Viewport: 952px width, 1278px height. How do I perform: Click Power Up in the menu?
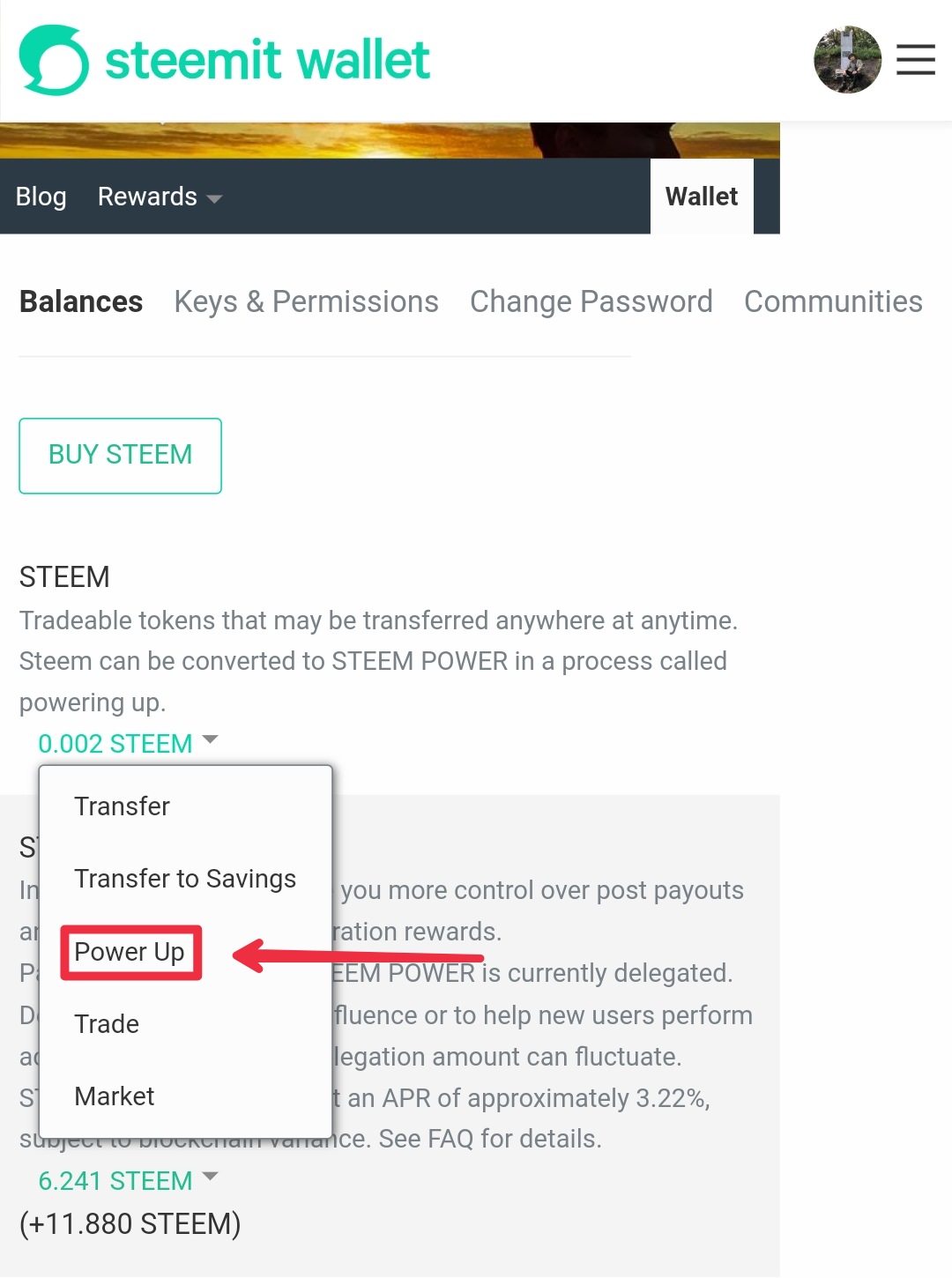(130, 952)
